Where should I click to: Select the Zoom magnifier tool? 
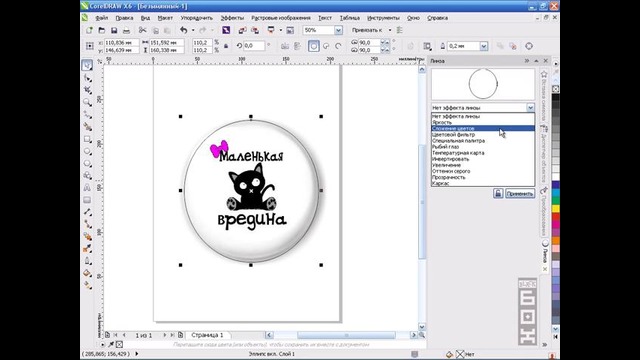[x=87, y=102]
